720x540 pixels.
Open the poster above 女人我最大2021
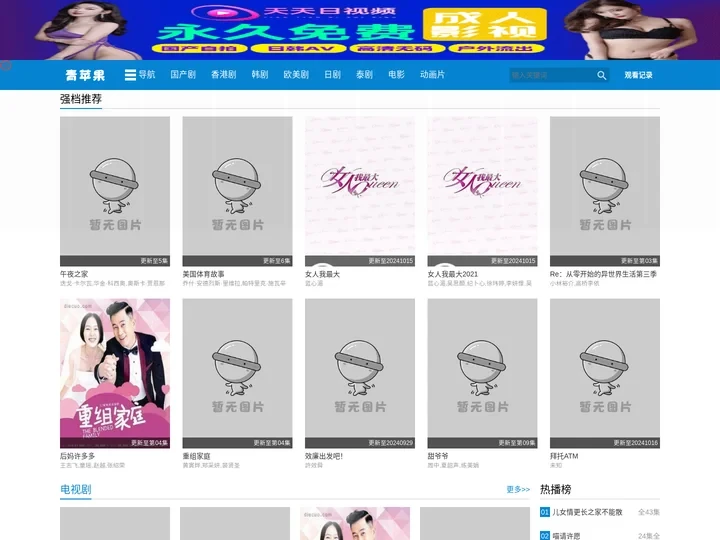(x=483, y=191)
